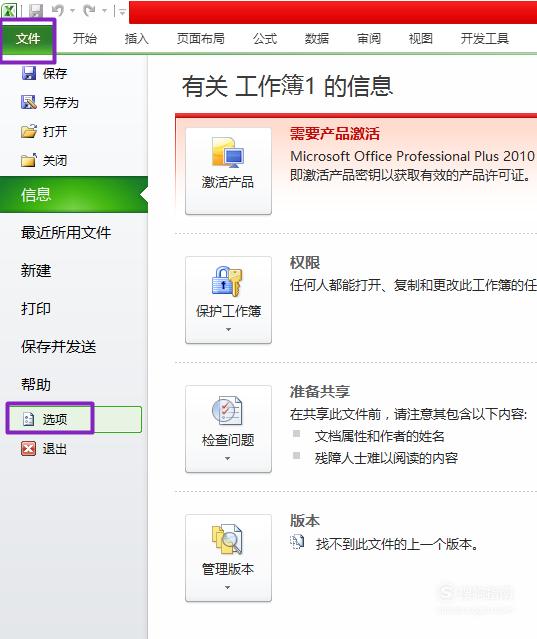The height and width of the screenshot is (639, 537).
Task: Click the 需要产品激活 heading text
Action: tap(335, 133)
